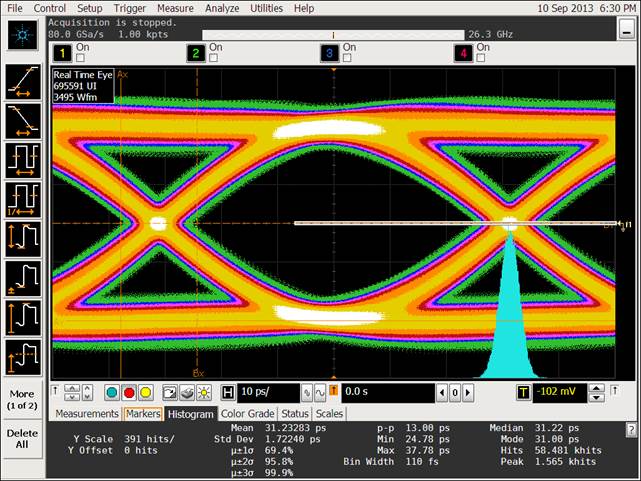Select the fall time measurement icon
The width and height of the screenshot is (641, 481).
tap(23, 121)
